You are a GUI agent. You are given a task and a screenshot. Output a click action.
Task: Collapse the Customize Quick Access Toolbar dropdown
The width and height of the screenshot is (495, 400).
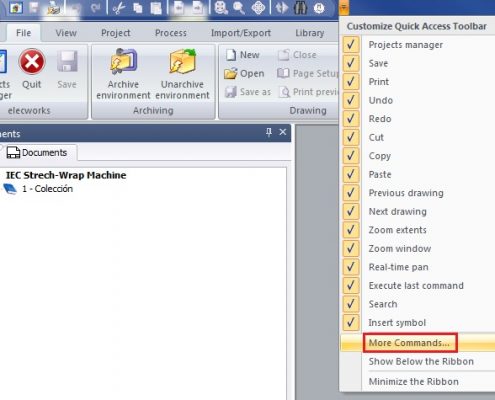point(344,7)
